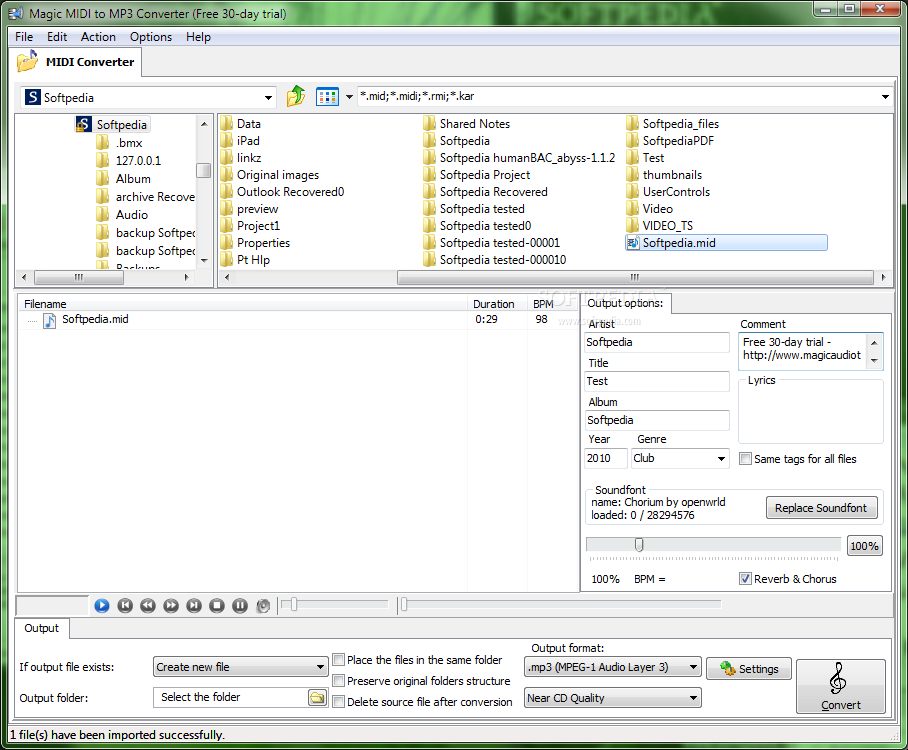The height and width of the screenshot is (750, 908).
Task: Pause playback with the Pause icon
Action: 240,606
